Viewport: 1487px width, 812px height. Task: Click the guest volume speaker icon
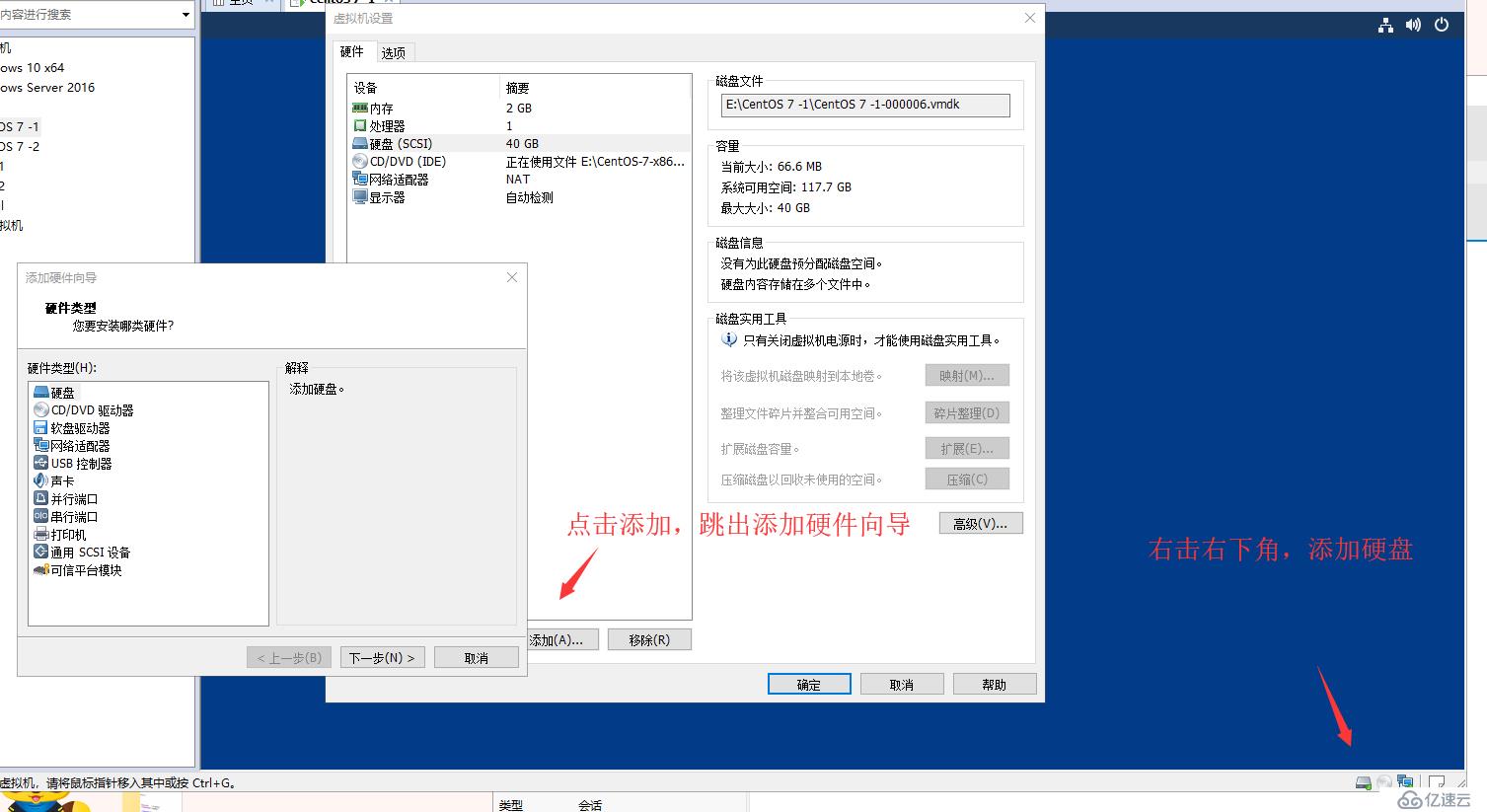coord(1413,26)
